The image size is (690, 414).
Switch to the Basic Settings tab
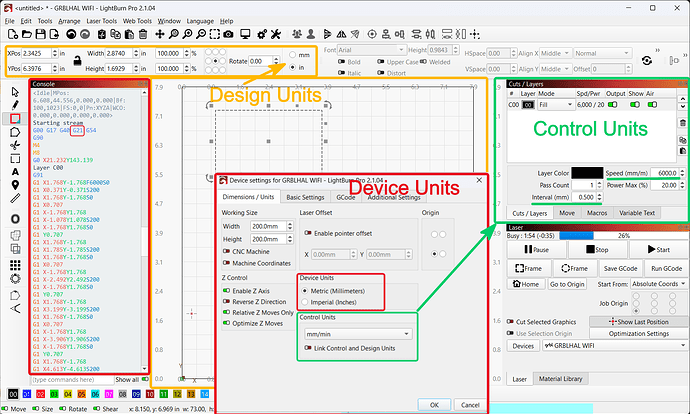(x=305, y=197)
